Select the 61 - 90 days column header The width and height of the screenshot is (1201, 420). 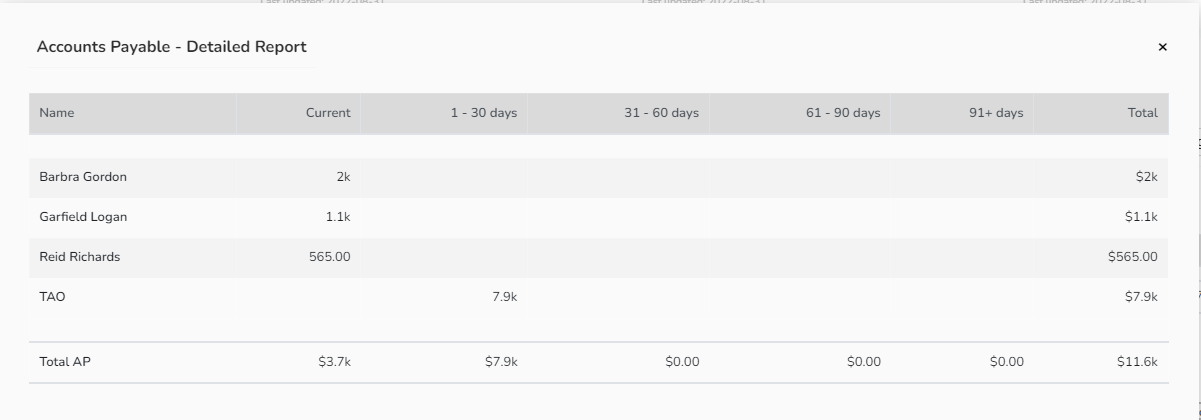pyautogui.click(x=843, y=113)
